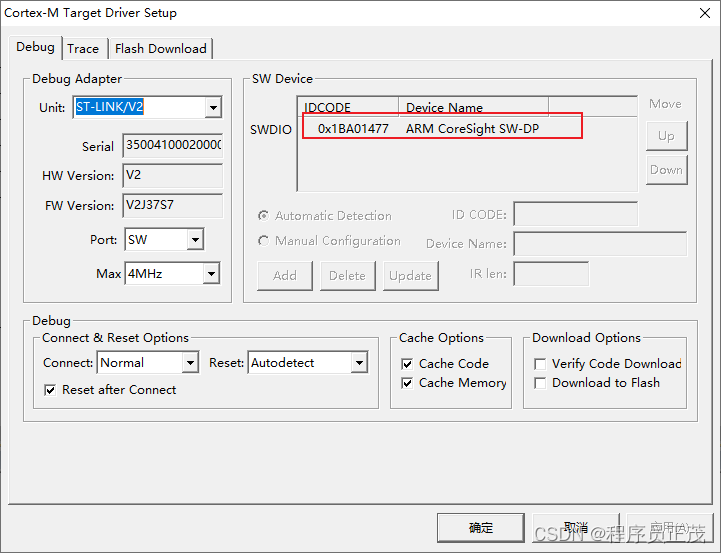Click the Update device button
Viewport: 721px width, 553px height.
tap(411, 276)
